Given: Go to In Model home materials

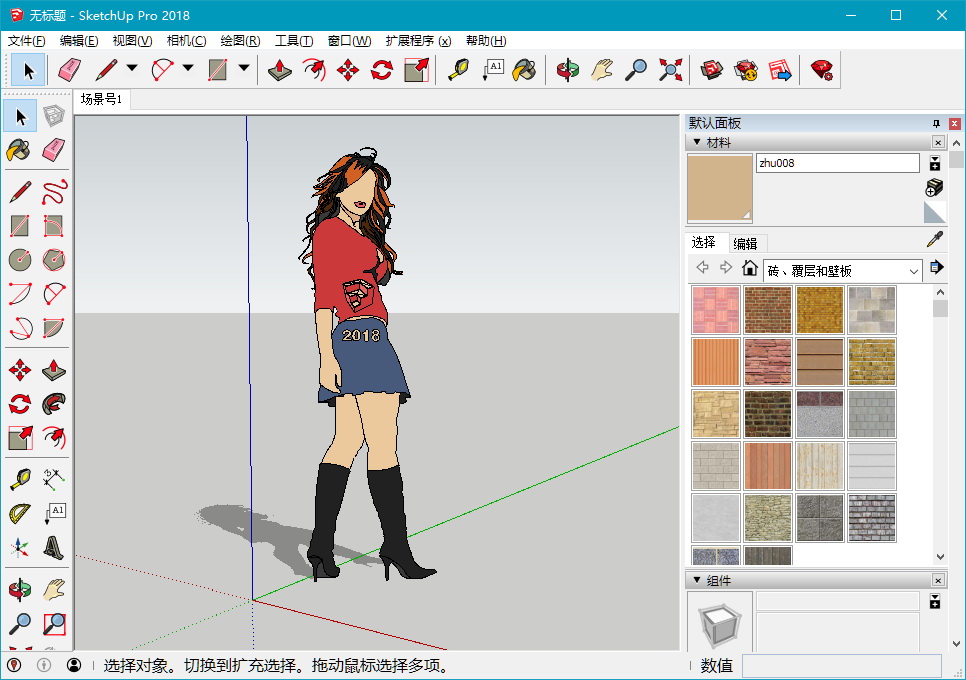Looking at the screenshot, I should (x=750, y=267).
